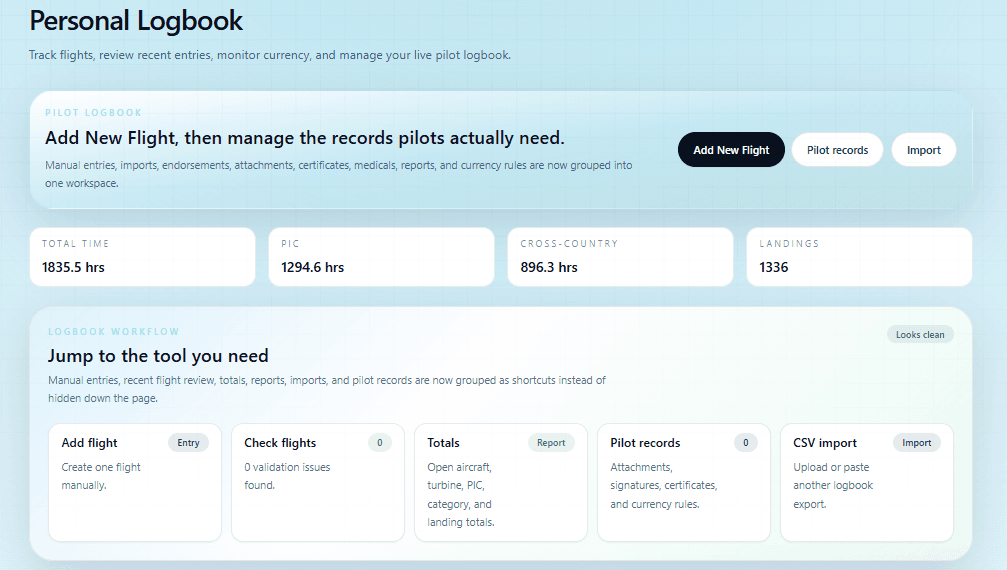
Task: Click 'Upload or paste another logbook export.' text
Action: 833,486
